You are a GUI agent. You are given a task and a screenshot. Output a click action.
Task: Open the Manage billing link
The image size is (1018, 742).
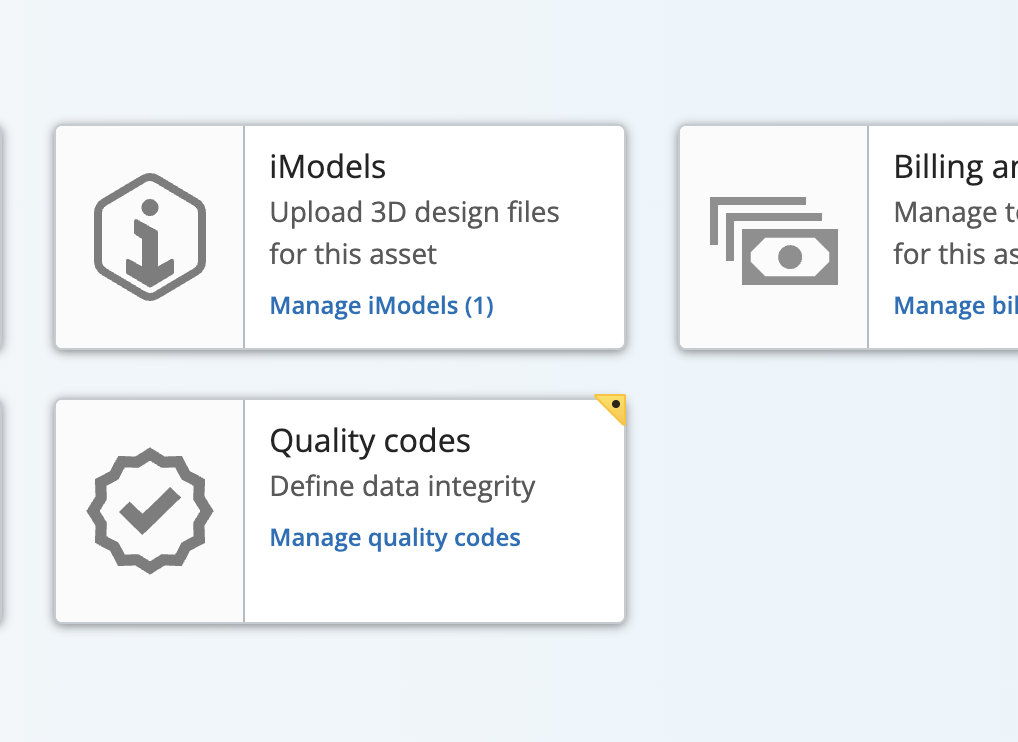[956, 305]
